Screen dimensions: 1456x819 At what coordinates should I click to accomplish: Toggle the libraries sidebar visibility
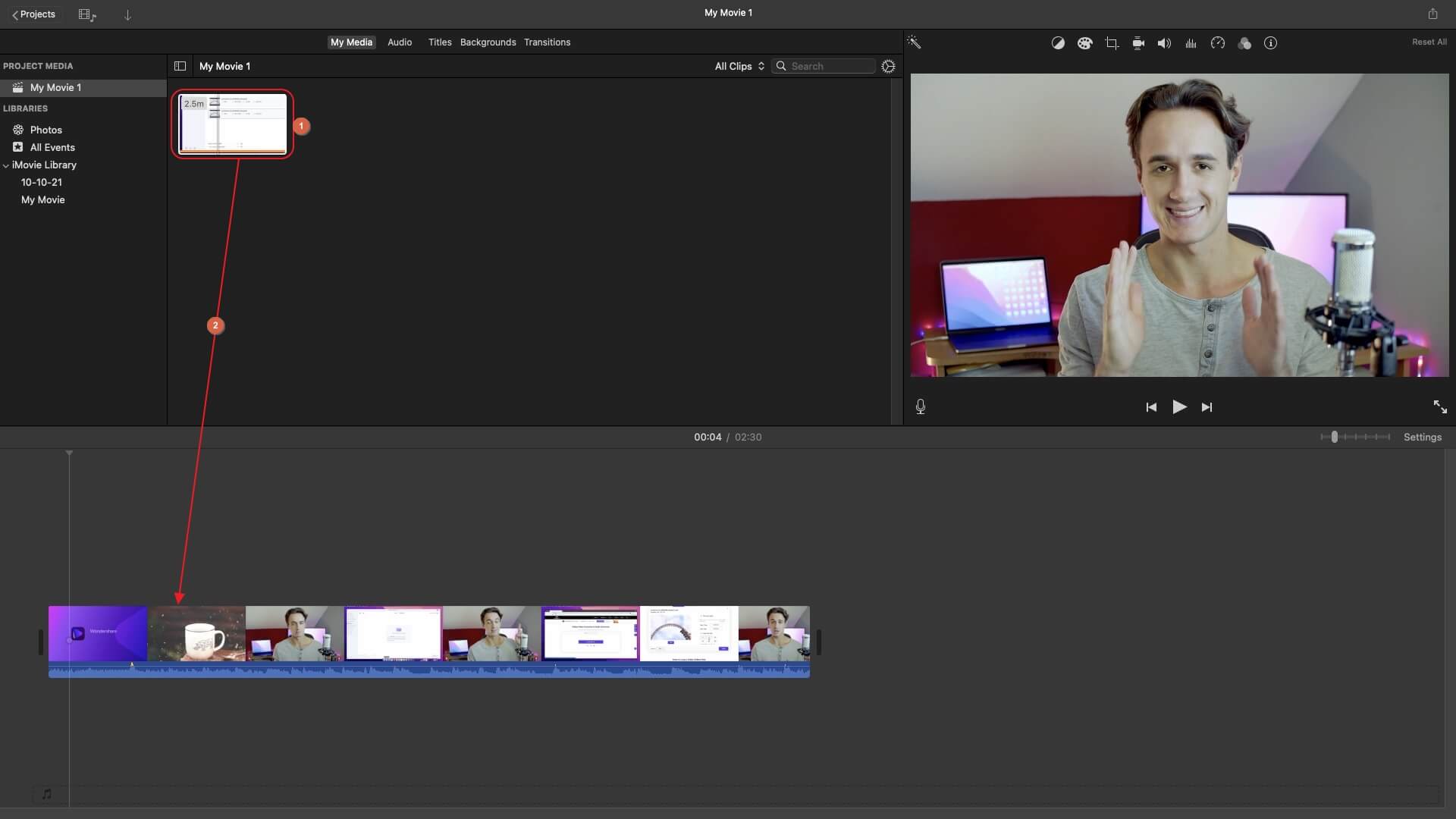[180, 66]
